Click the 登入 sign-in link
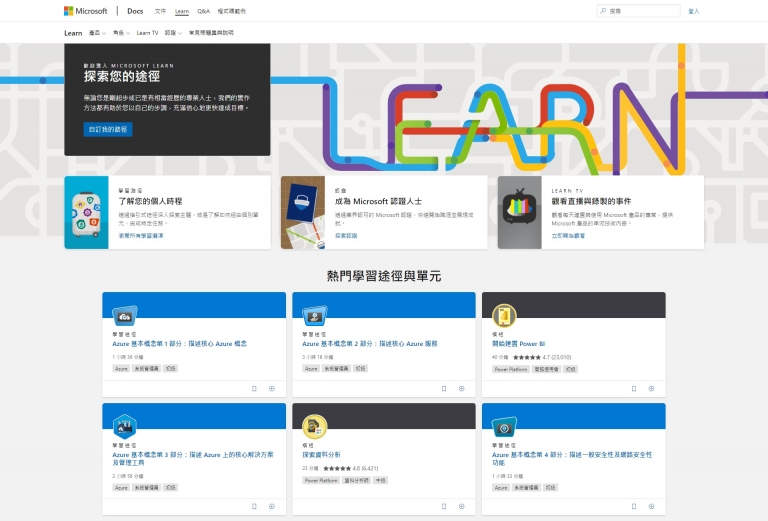Viewport: 768px width, 521px height. pyautogui.click(x=694, y=11)
